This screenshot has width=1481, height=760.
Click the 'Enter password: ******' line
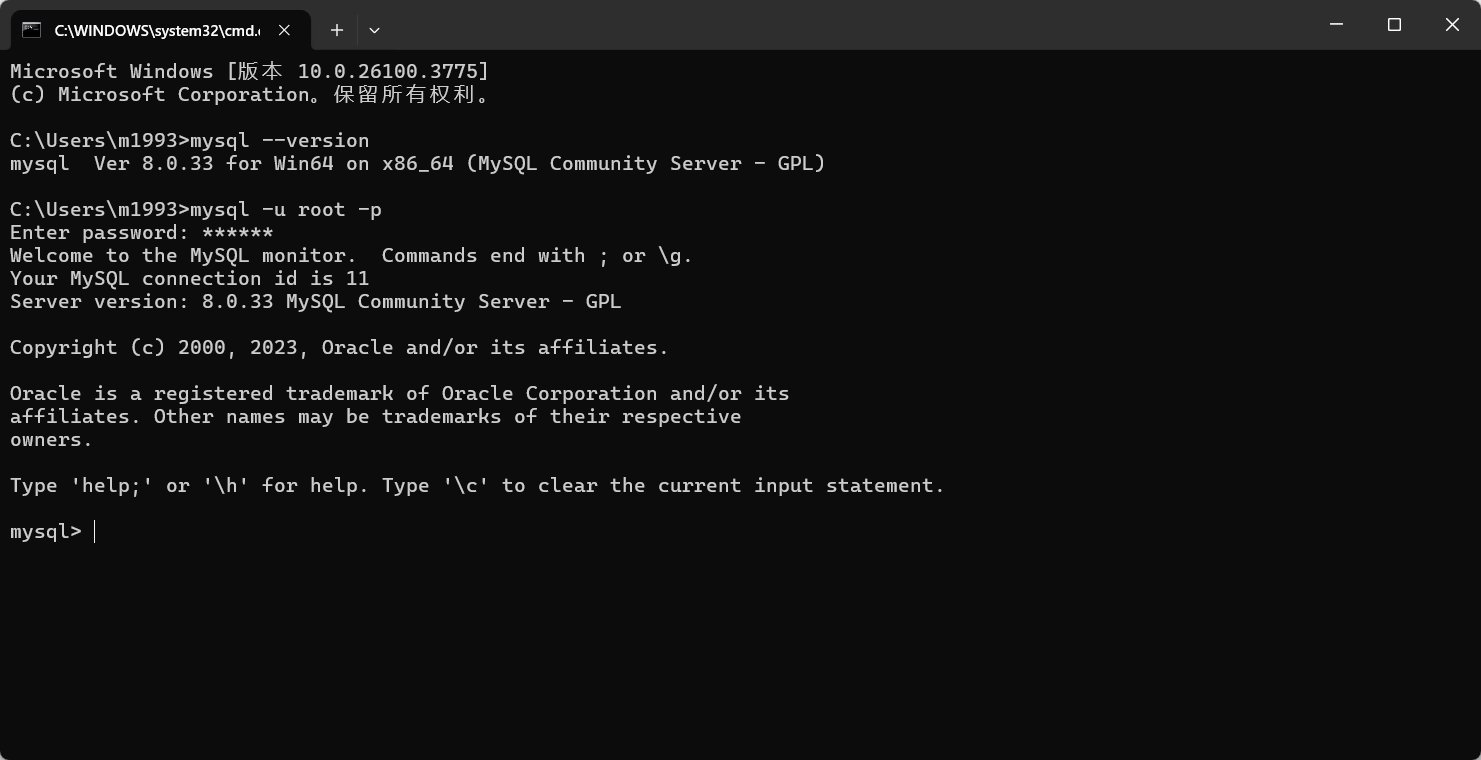pos(141,232)
